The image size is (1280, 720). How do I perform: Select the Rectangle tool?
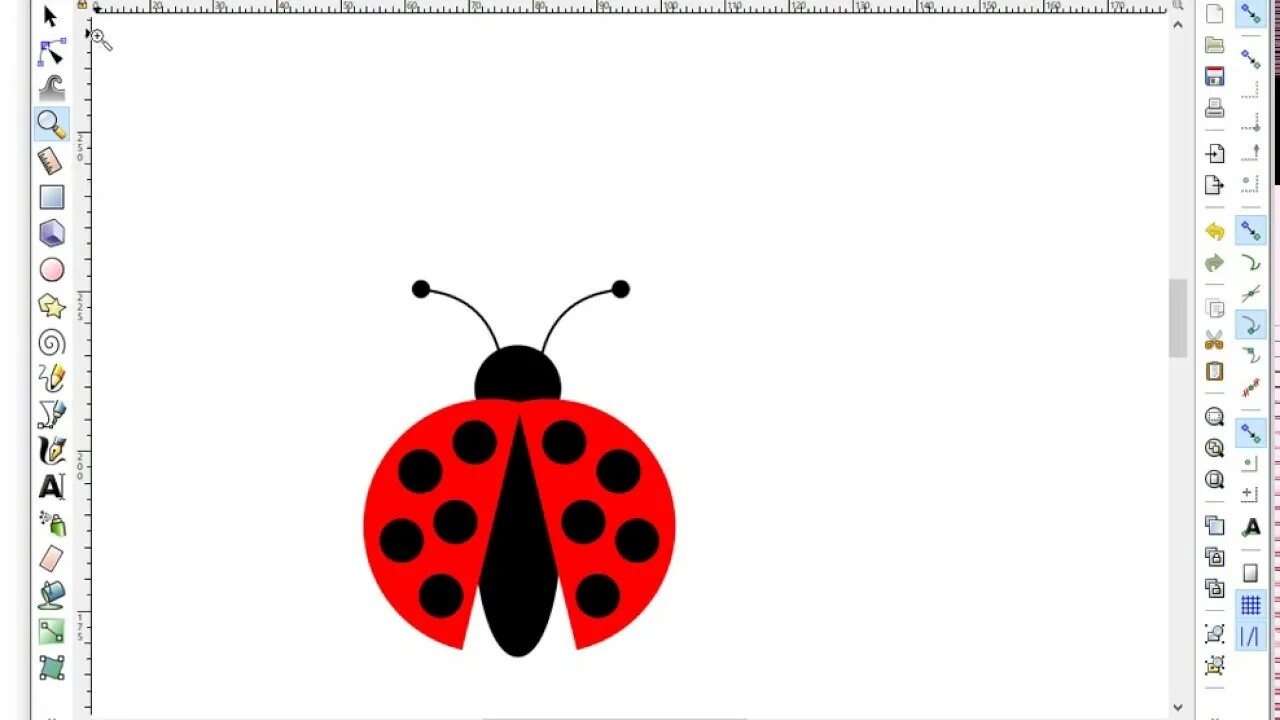(x=51, y=197)
